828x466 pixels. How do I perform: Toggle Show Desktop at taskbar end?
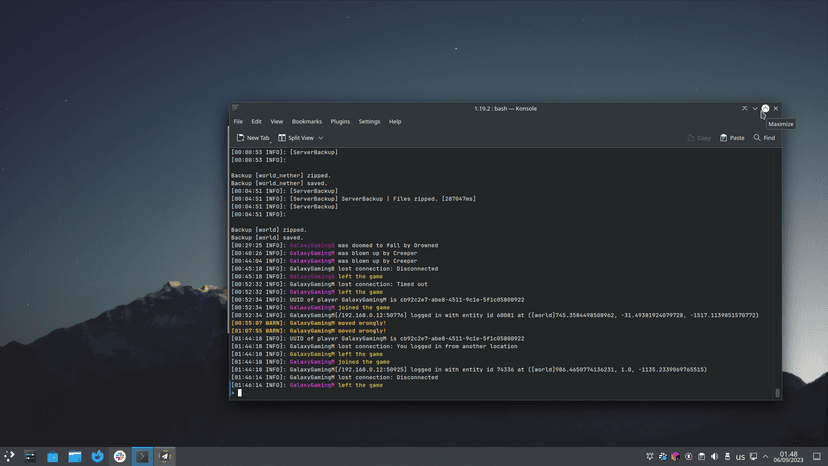point(818,457)
